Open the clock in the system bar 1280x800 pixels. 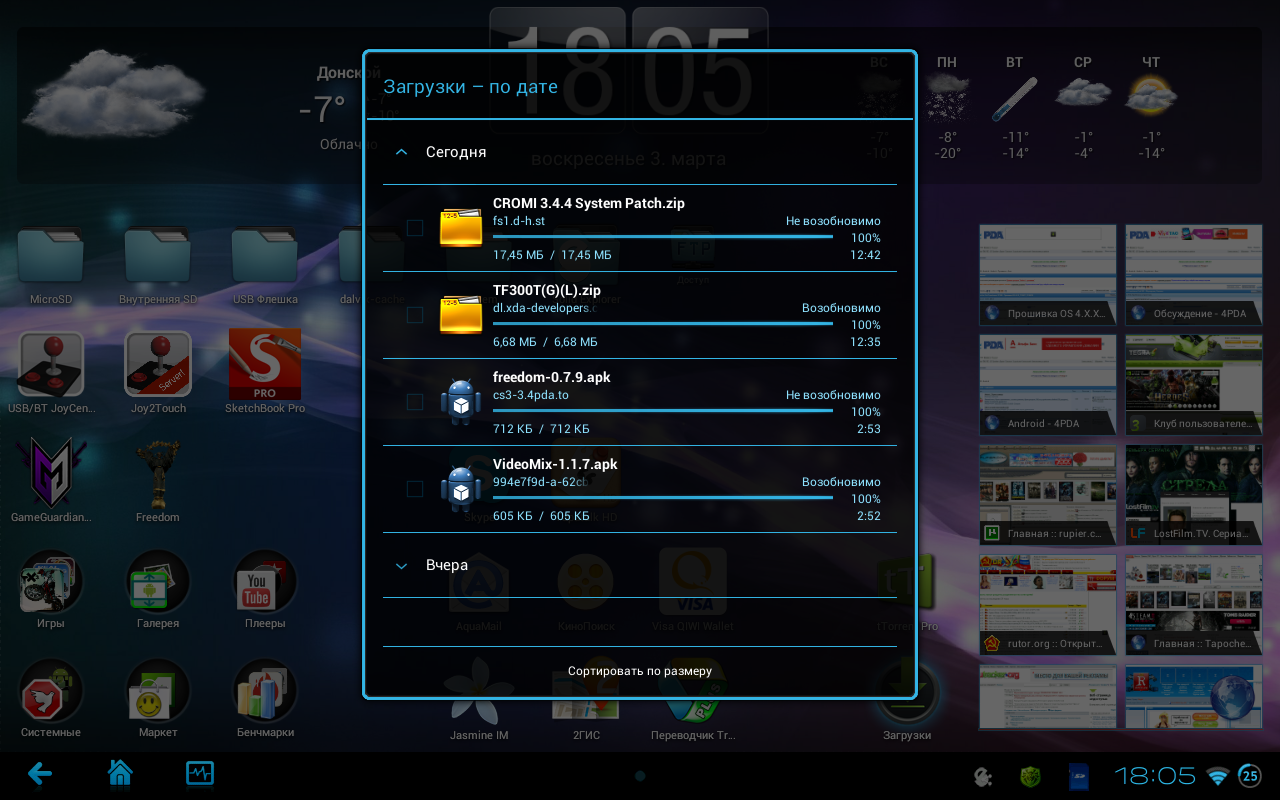(x=1155, y=775)
